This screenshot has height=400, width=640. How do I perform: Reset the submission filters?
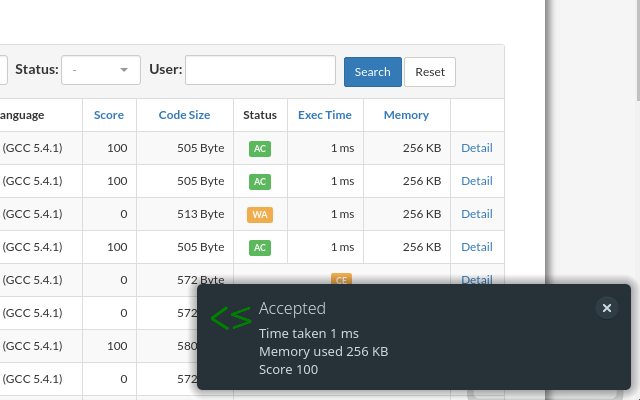pos(430,72)
